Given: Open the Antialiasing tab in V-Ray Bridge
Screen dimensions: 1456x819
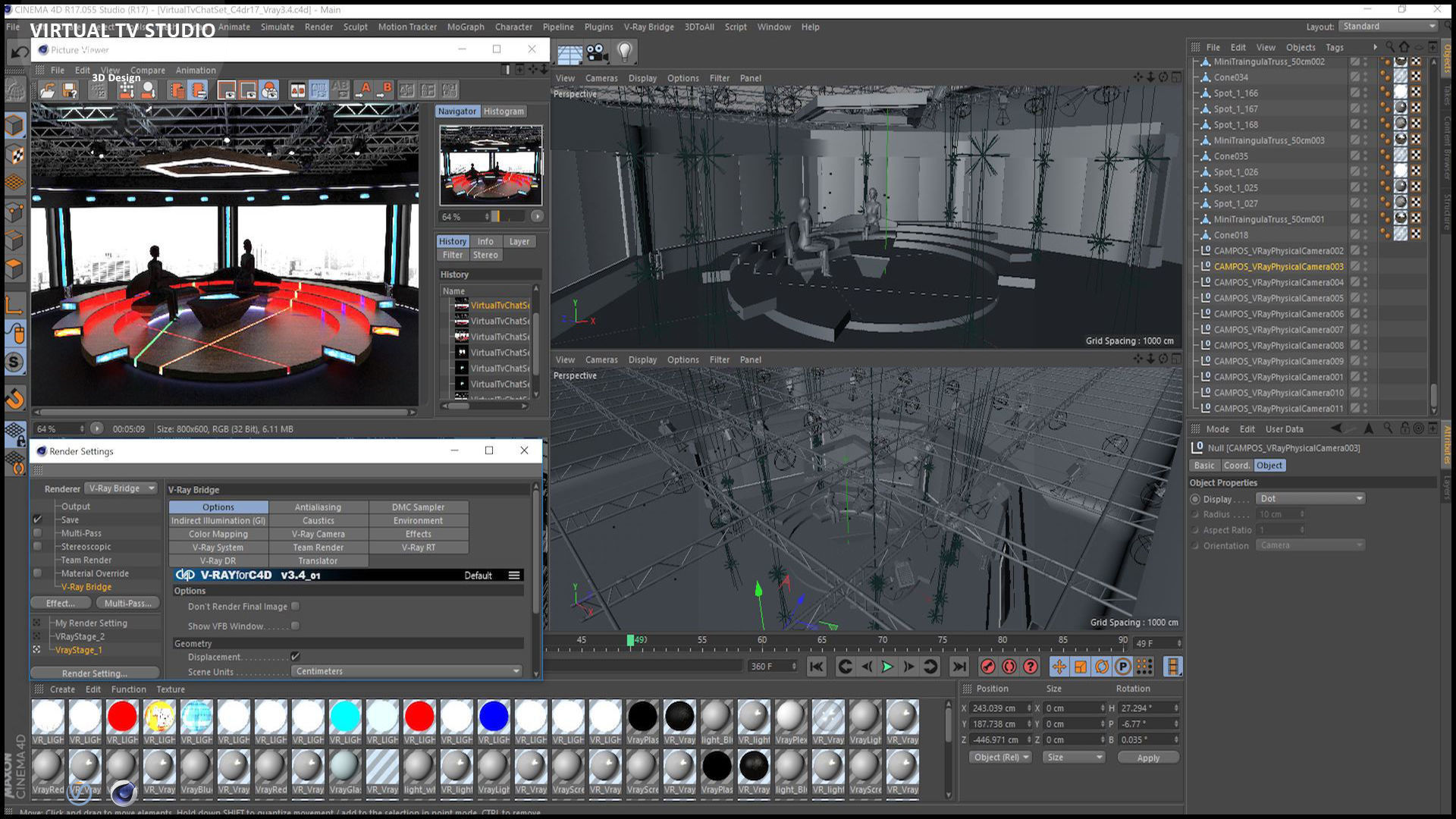Looking at the screenshot, I should (x=318, y=507).
